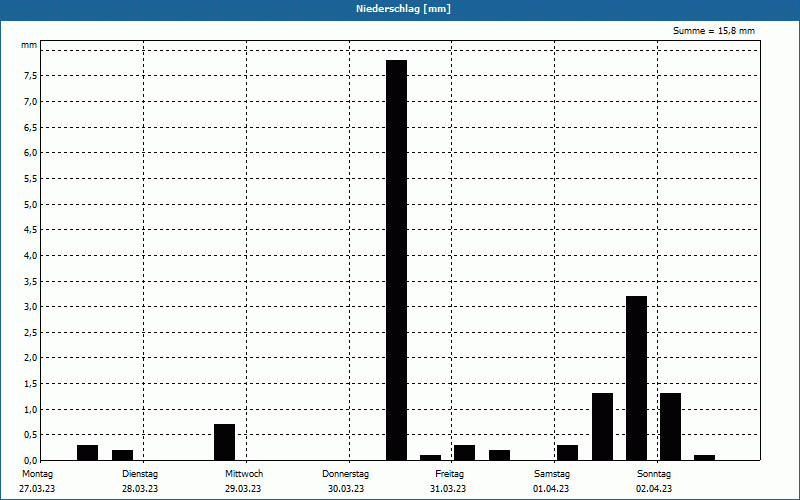Click the Dienstag day label
The image size is (800, 500).
(140, 474)
